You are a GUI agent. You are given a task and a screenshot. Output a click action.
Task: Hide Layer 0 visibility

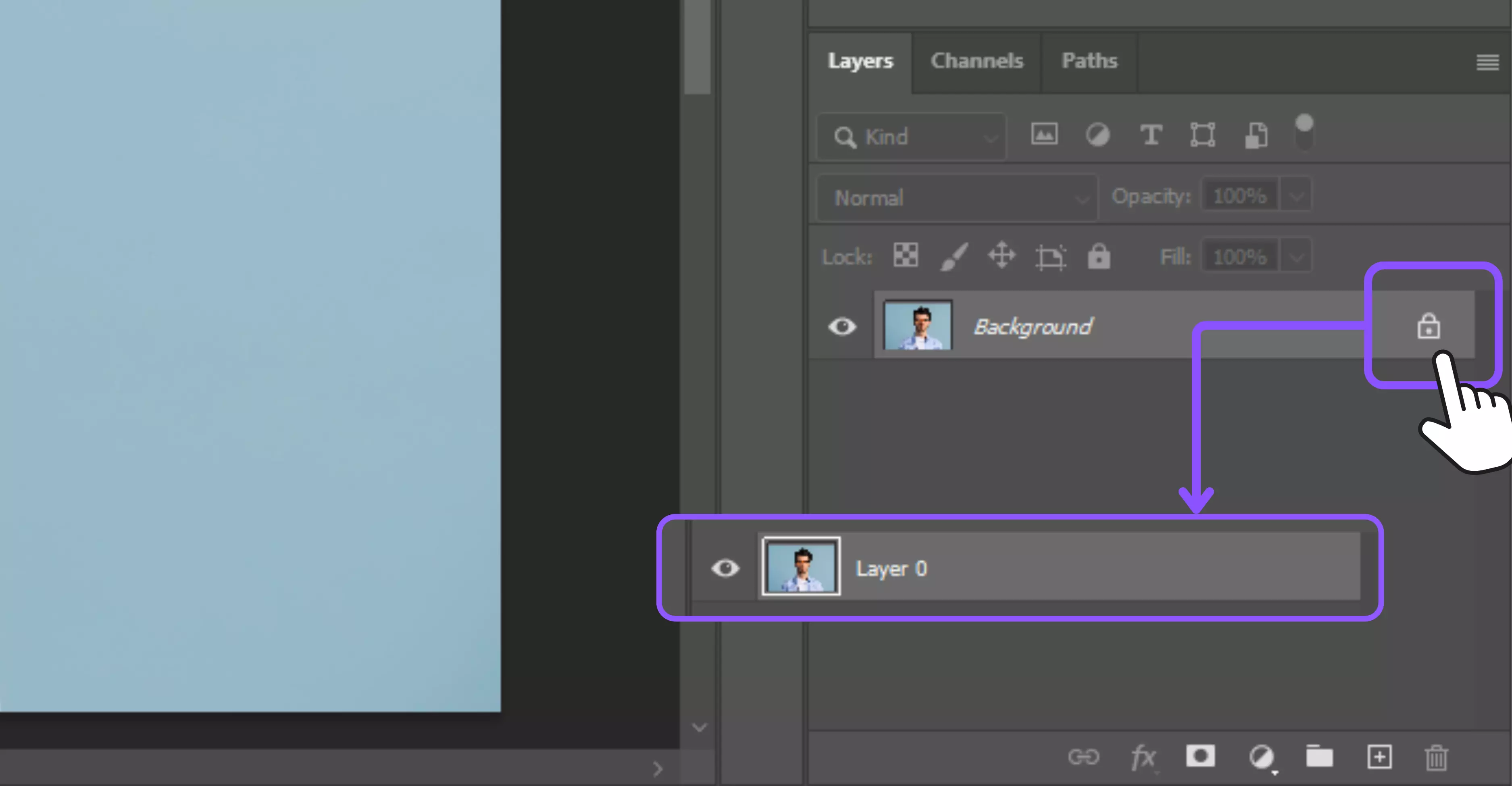pos(725,568)
